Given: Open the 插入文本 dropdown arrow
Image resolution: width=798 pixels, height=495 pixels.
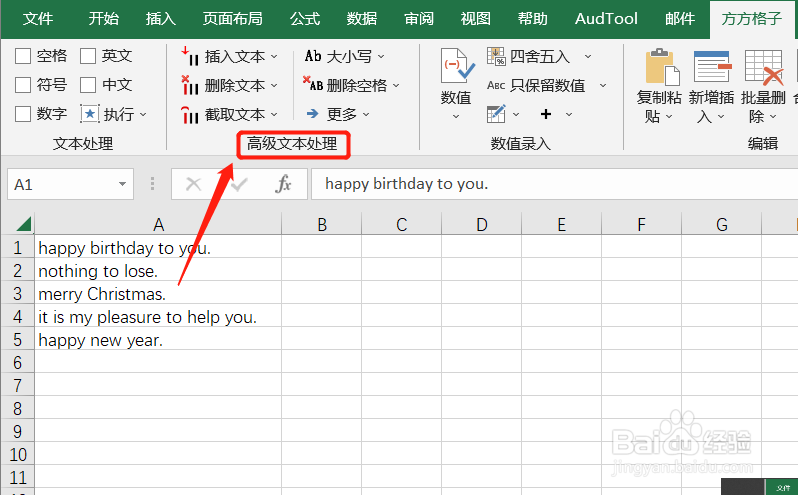Looking at the screenshot, I should tap(274, 56).
